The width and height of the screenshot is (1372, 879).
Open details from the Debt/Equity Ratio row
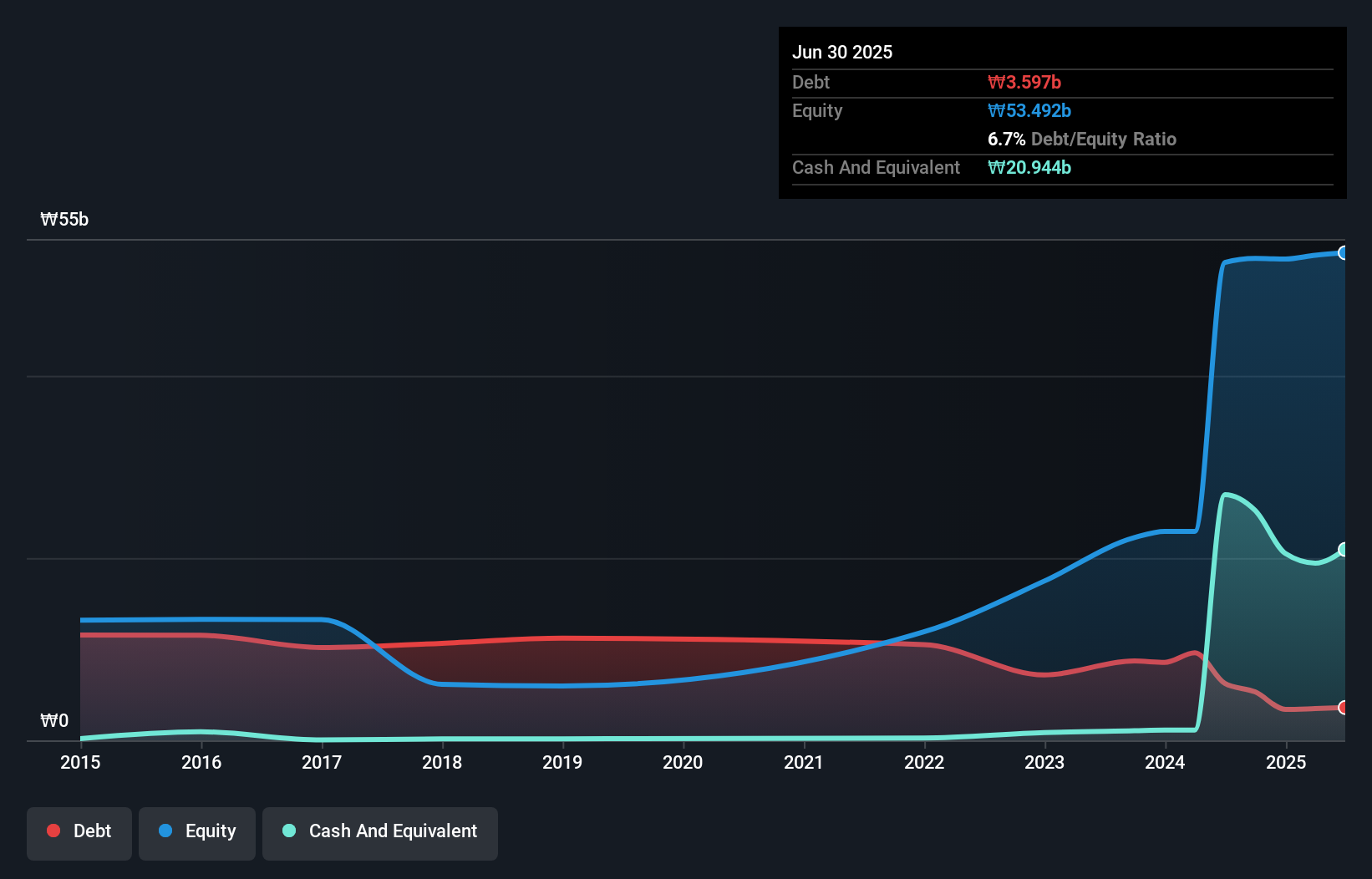click(1082, 139)
